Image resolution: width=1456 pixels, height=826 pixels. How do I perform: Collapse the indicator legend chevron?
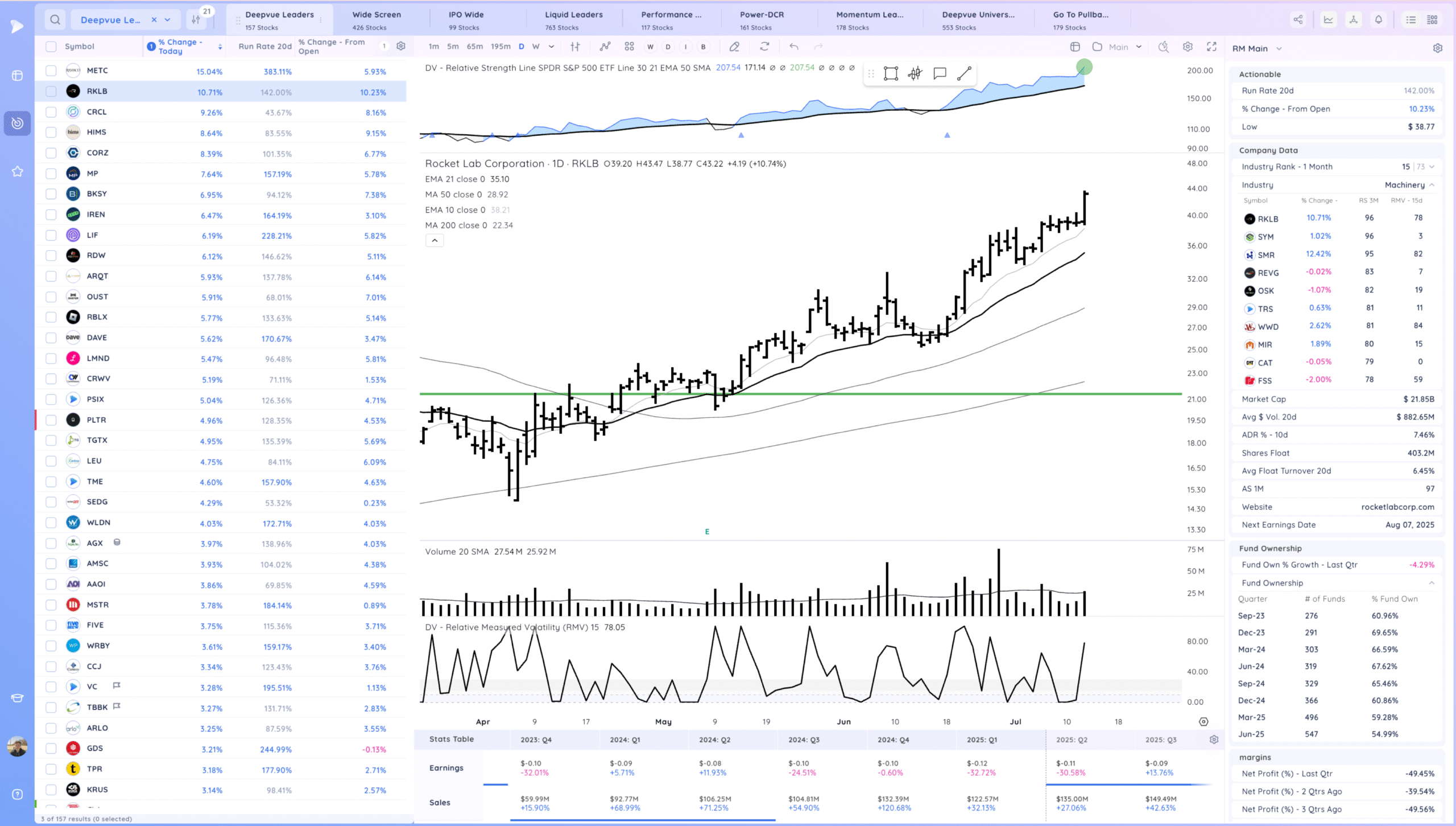(x=435, y=240)
